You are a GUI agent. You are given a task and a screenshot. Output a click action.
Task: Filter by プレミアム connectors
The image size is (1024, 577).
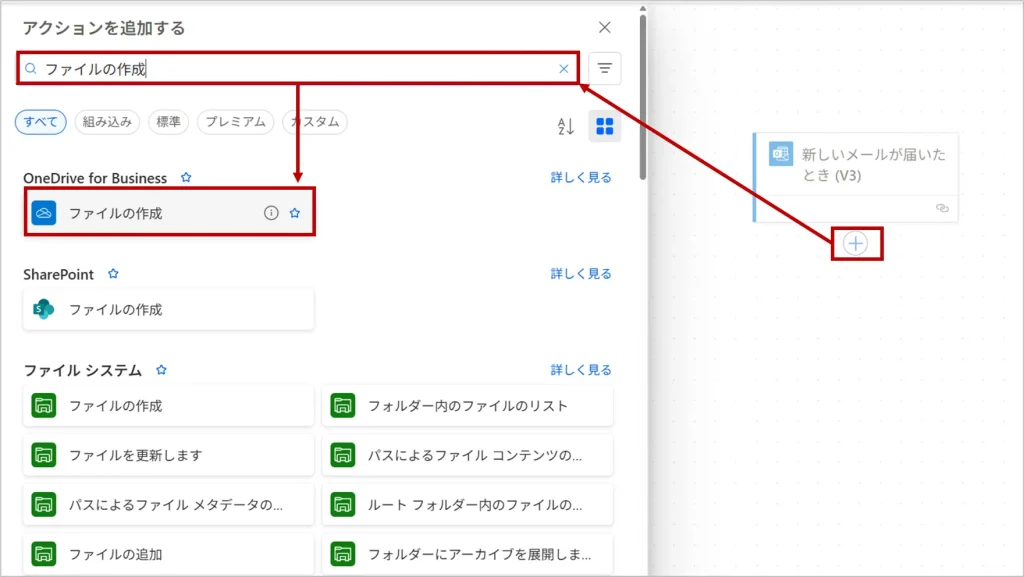[235, 122]
